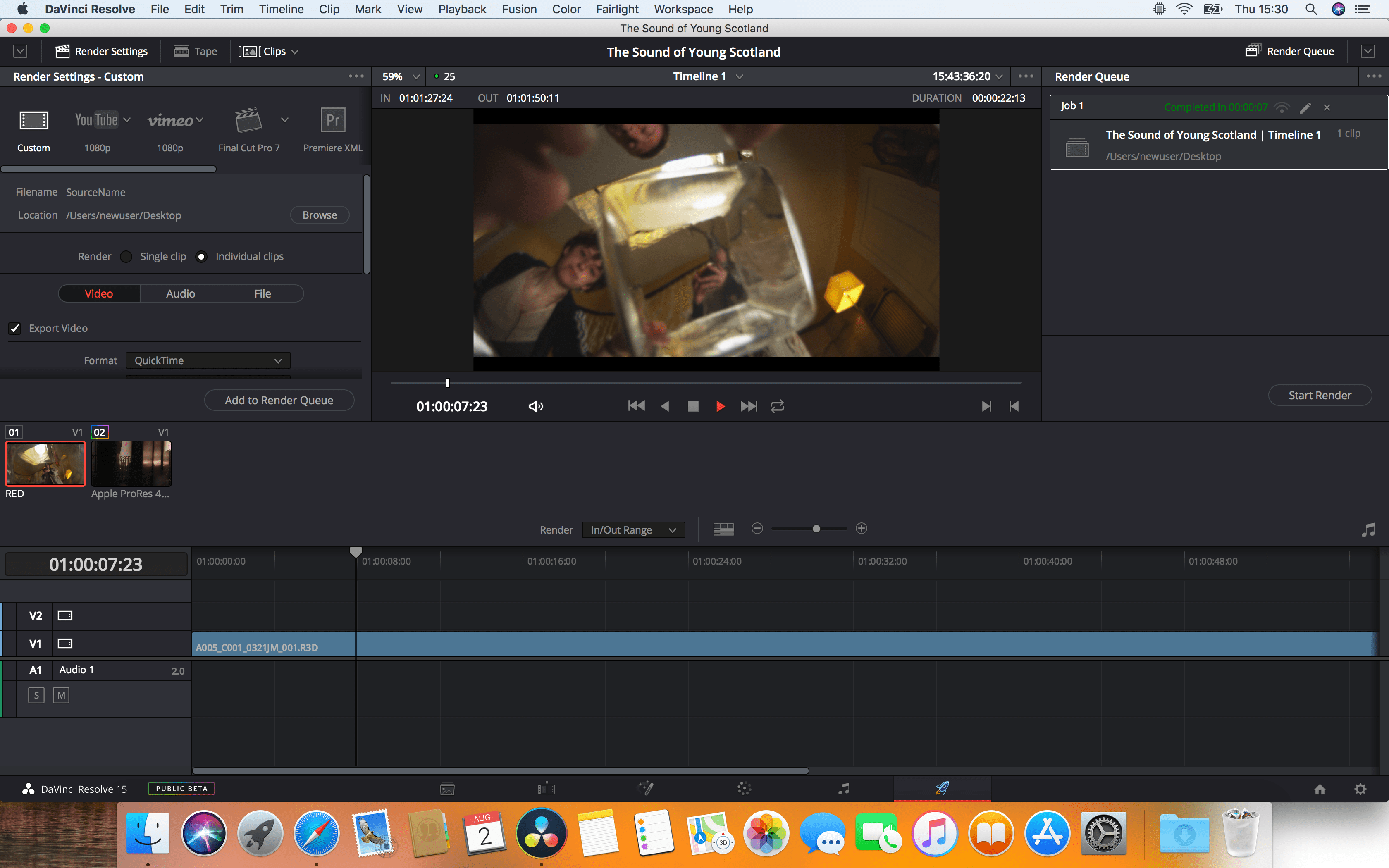Screen dimensions: 1389x868
Task: Open project settings gear icon
Action: (1360, 789)
